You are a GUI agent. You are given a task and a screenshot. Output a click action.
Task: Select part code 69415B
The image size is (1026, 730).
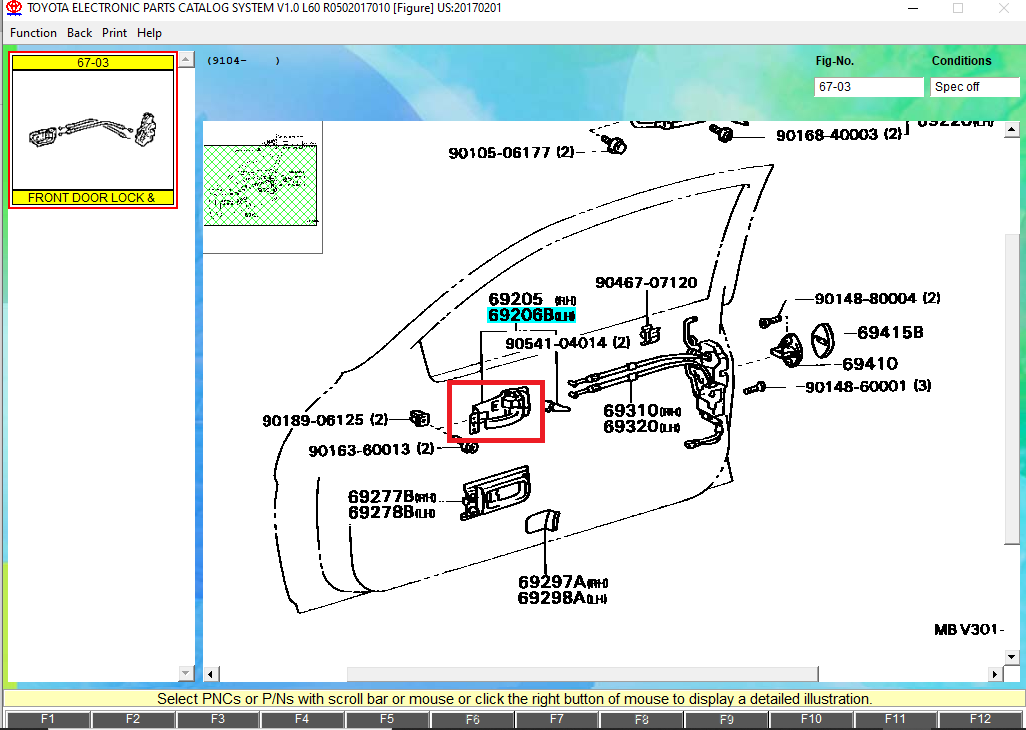890,332
